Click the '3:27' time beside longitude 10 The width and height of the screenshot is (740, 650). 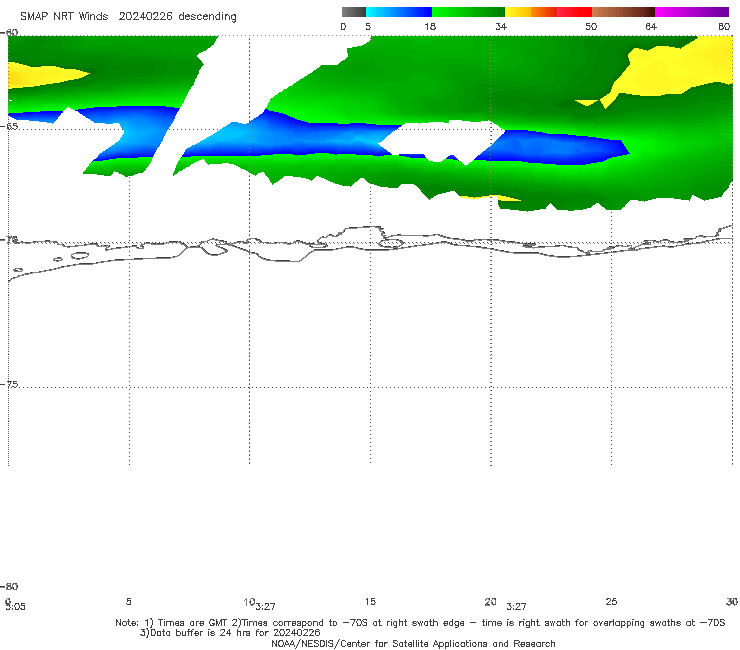coord(266,607)
